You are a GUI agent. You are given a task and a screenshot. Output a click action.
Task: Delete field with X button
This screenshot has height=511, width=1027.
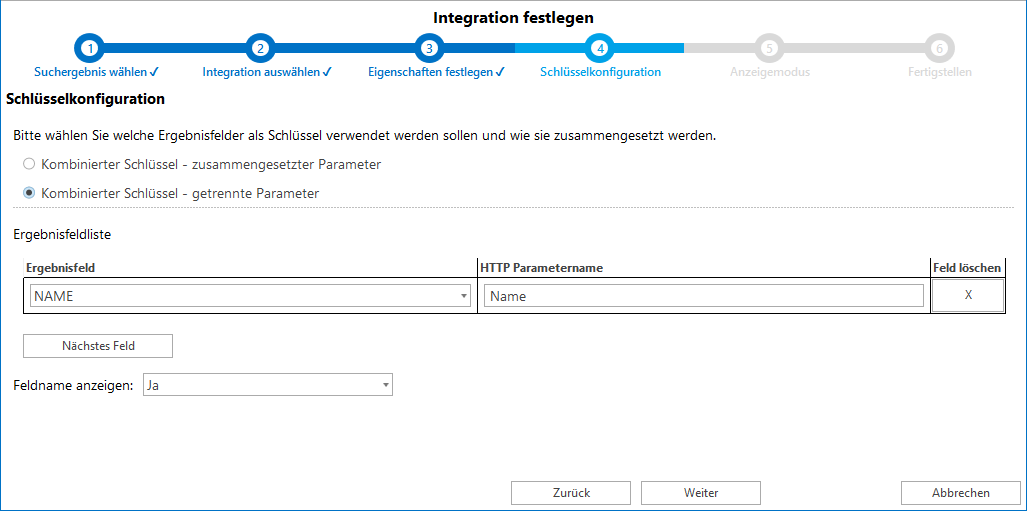tap(967, 296)
